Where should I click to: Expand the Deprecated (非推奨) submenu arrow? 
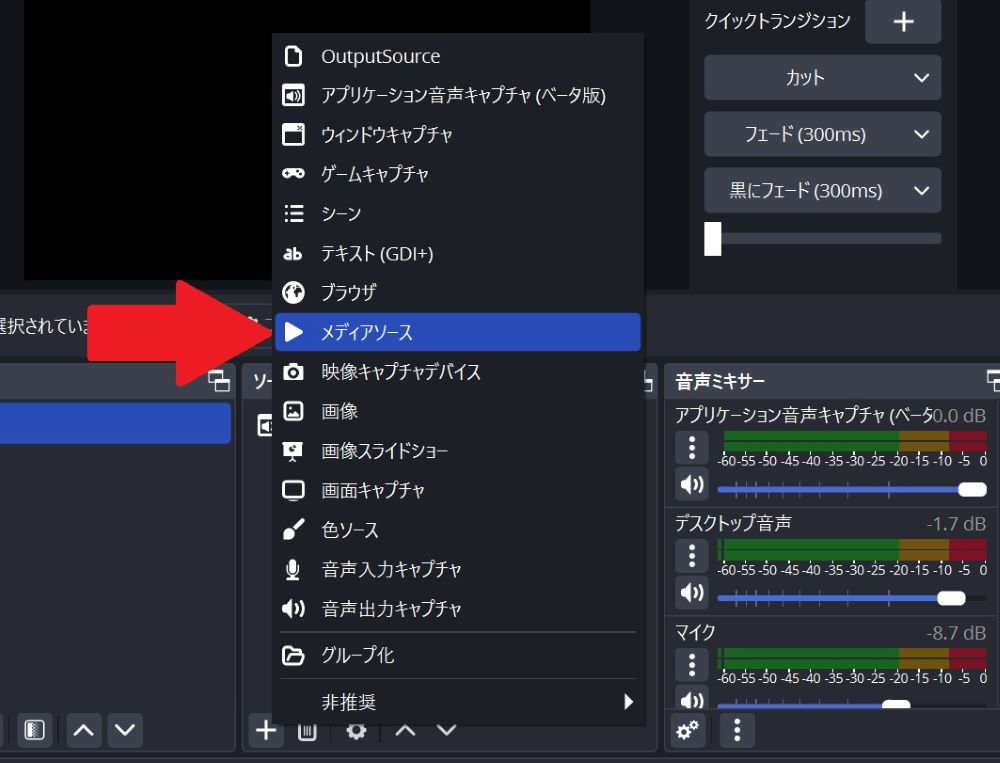(628, 702)
